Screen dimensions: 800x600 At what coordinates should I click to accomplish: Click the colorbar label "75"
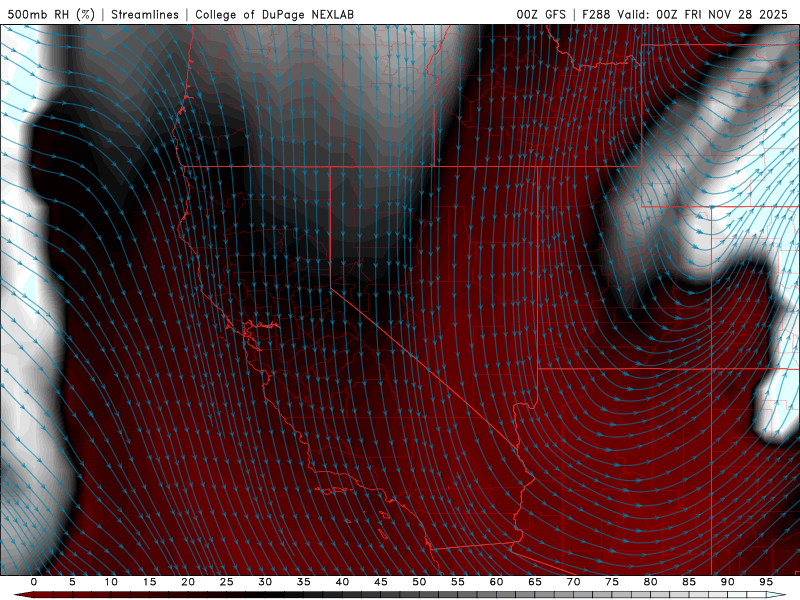pos(612,582)
